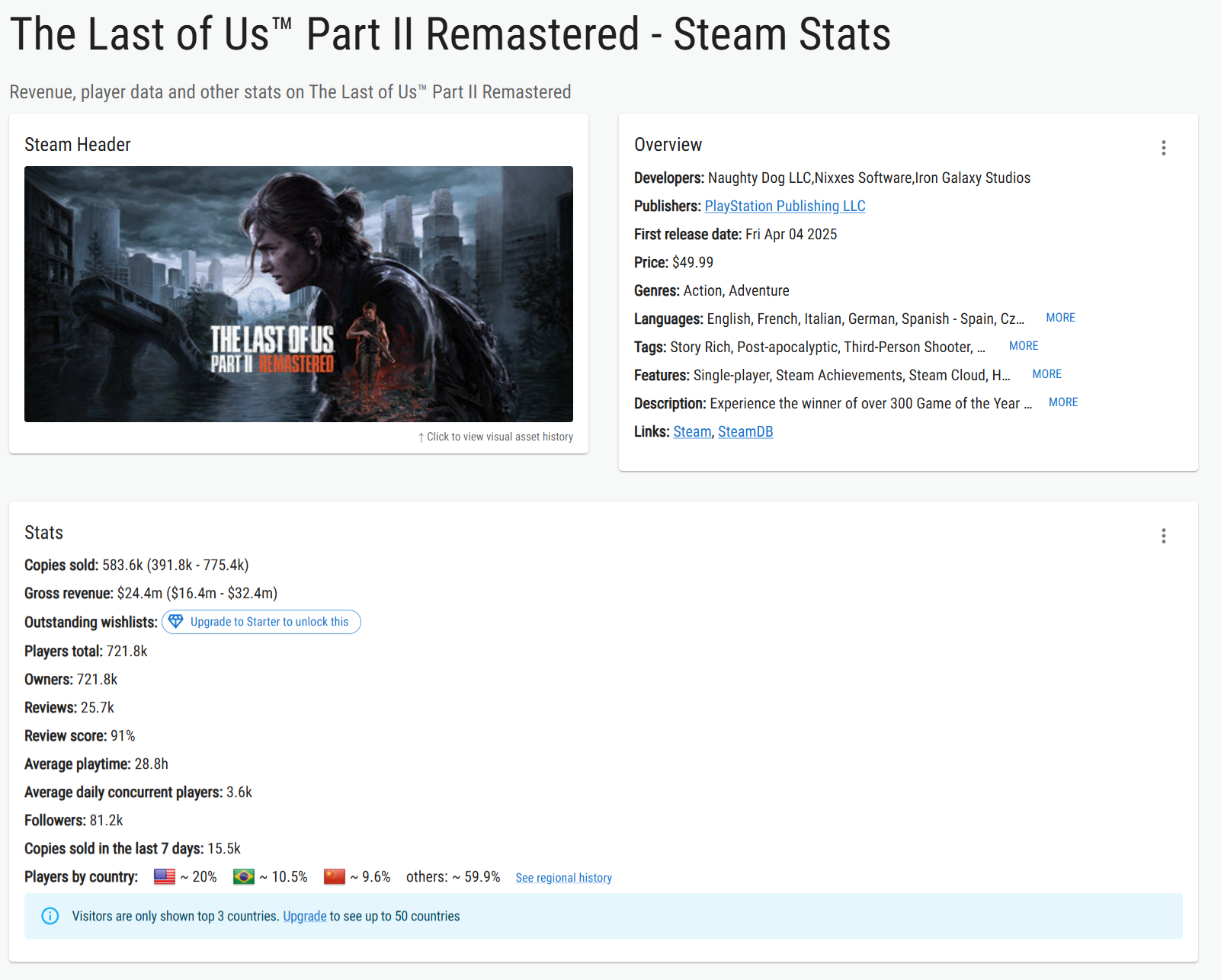Select the Developers line listing Naughty Dog LLC
This screenshot has width=1221, height=980.
point(832,178)
